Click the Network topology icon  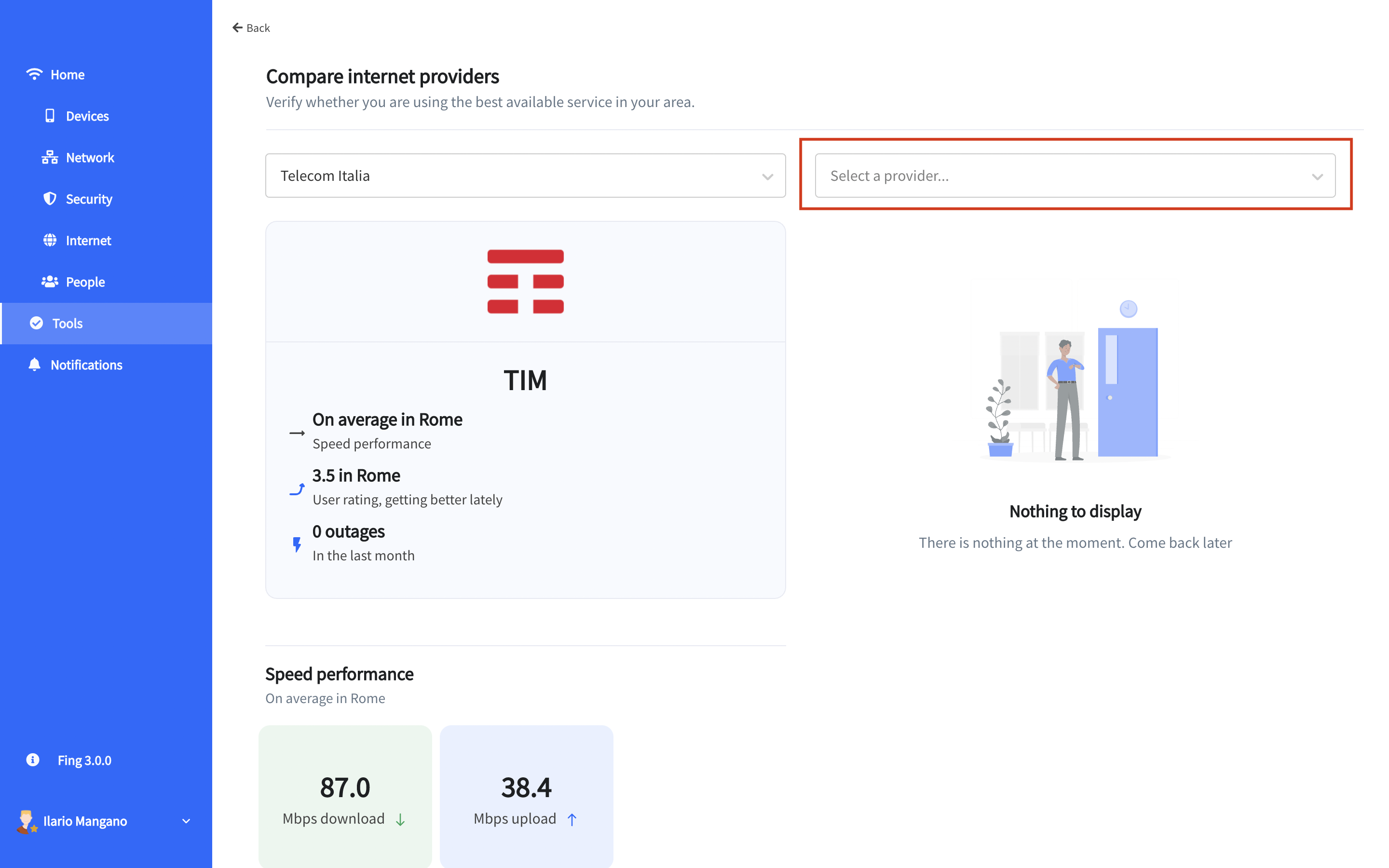coord(50,157)
